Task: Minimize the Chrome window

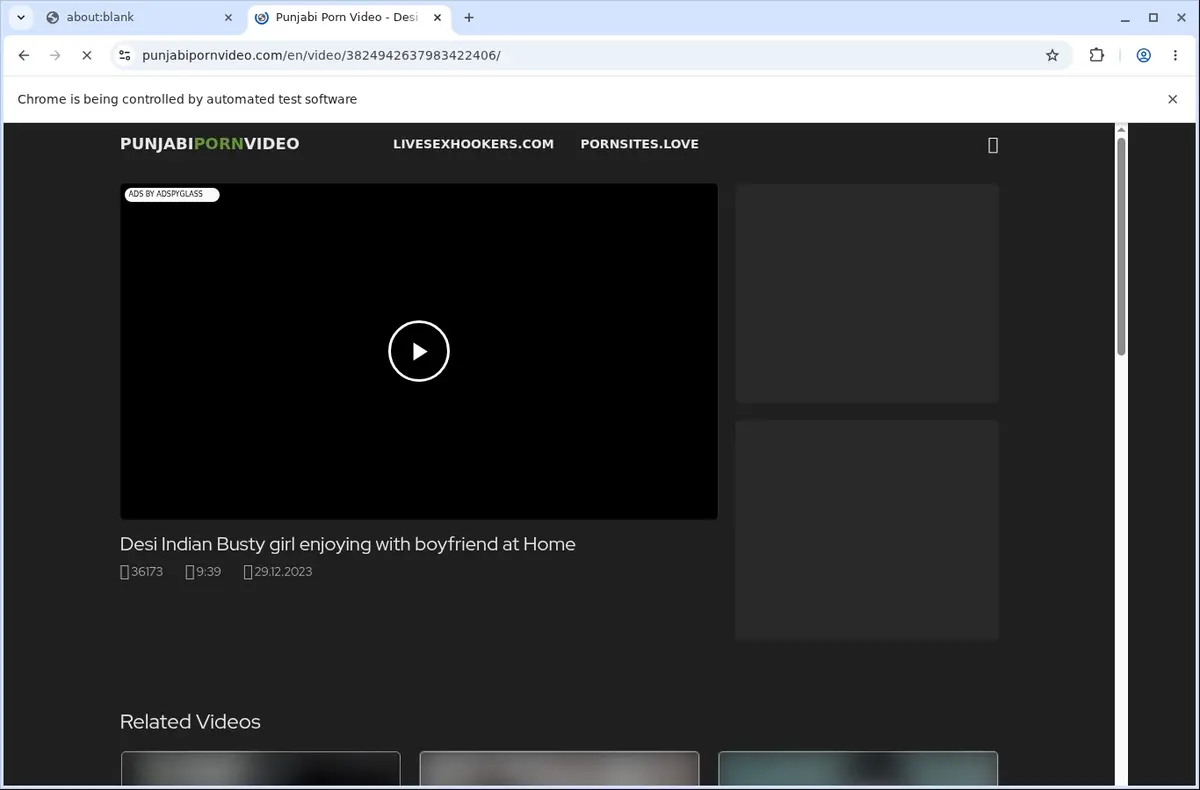Action: click(1126, 17)
